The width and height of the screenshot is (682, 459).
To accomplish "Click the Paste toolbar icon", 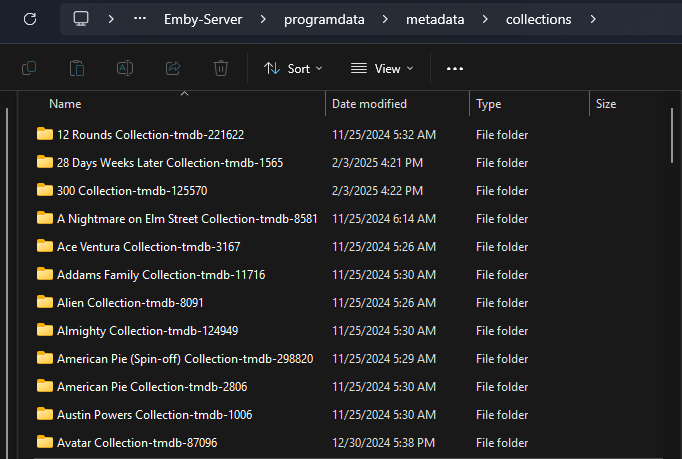I will click(x=77, y=68).
